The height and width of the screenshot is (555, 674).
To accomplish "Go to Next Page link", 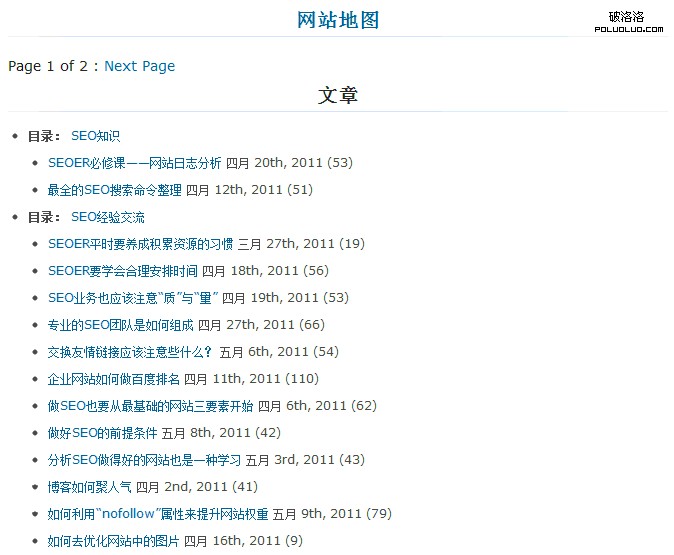I will tap(139, 66).
